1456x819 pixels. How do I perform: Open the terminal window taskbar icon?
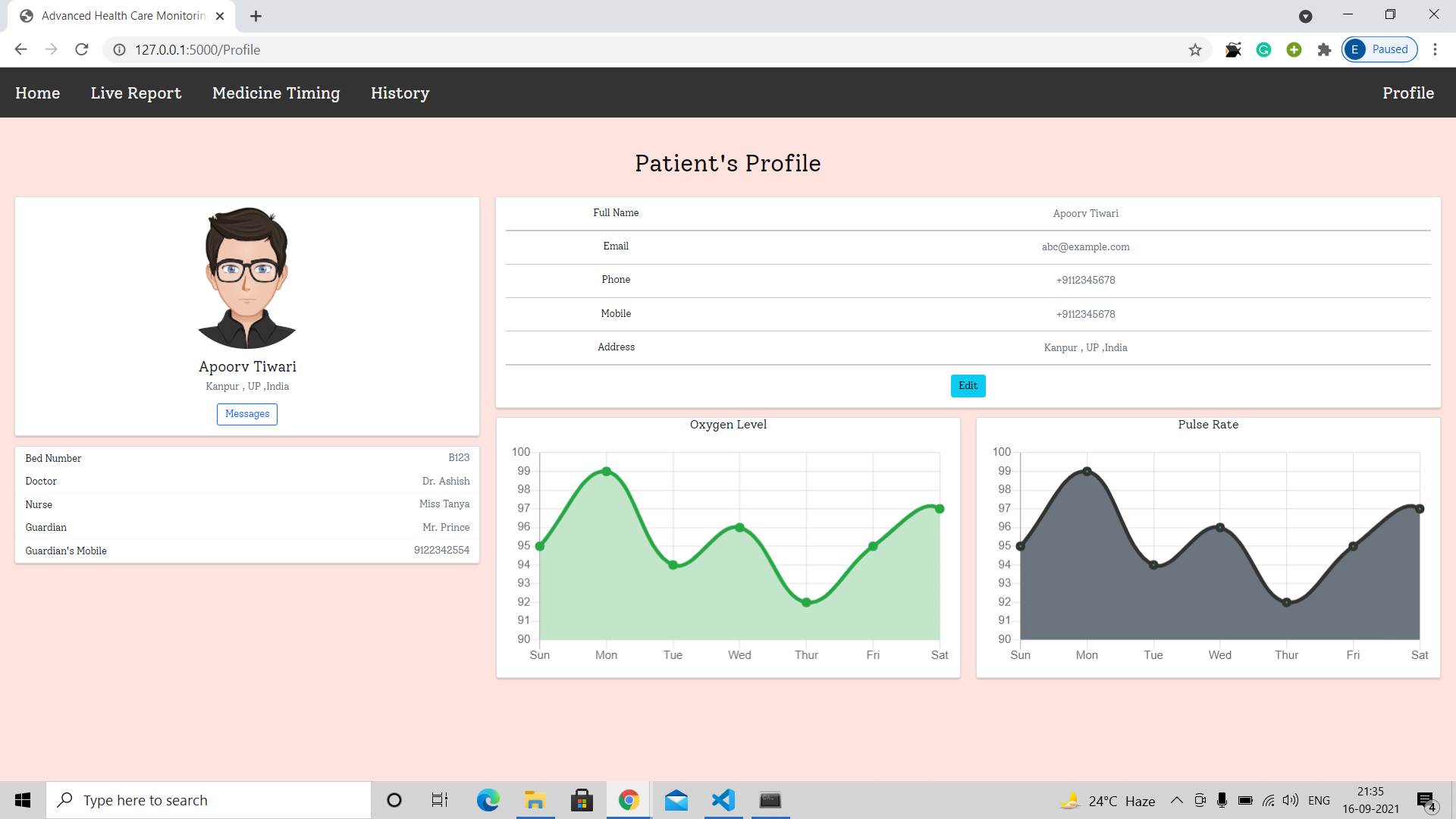pos(770,800)
